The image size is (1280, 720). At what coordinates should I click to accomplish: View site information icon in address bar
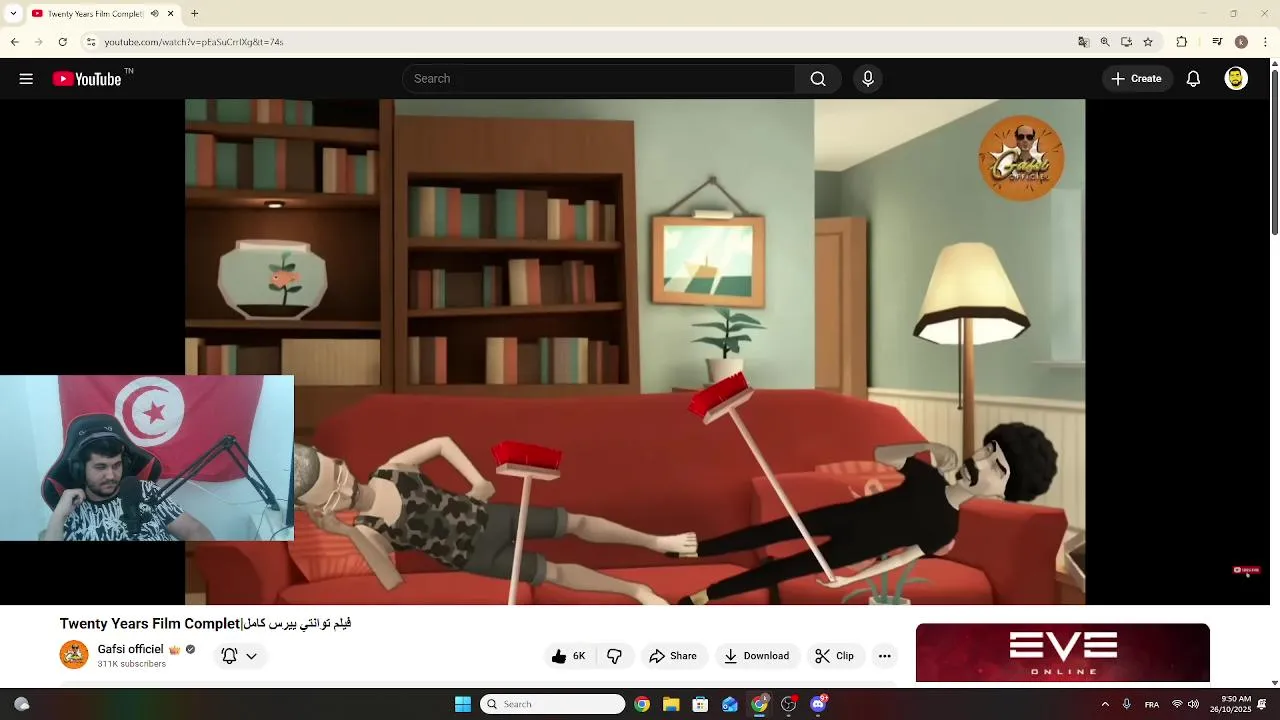[x=91, y=42]
